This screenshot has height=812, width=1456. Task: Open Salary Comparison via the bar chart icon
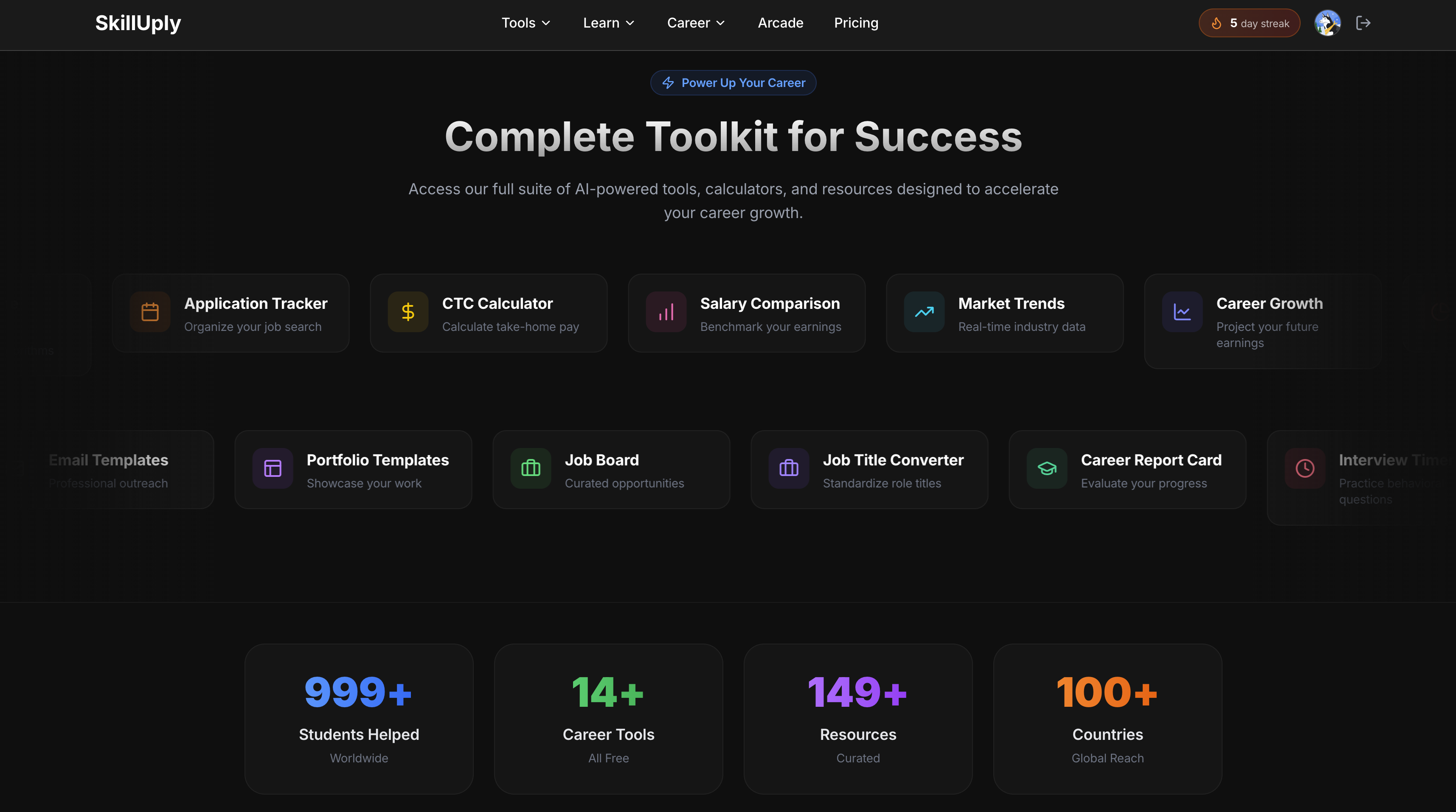click(x=666, y=312)
